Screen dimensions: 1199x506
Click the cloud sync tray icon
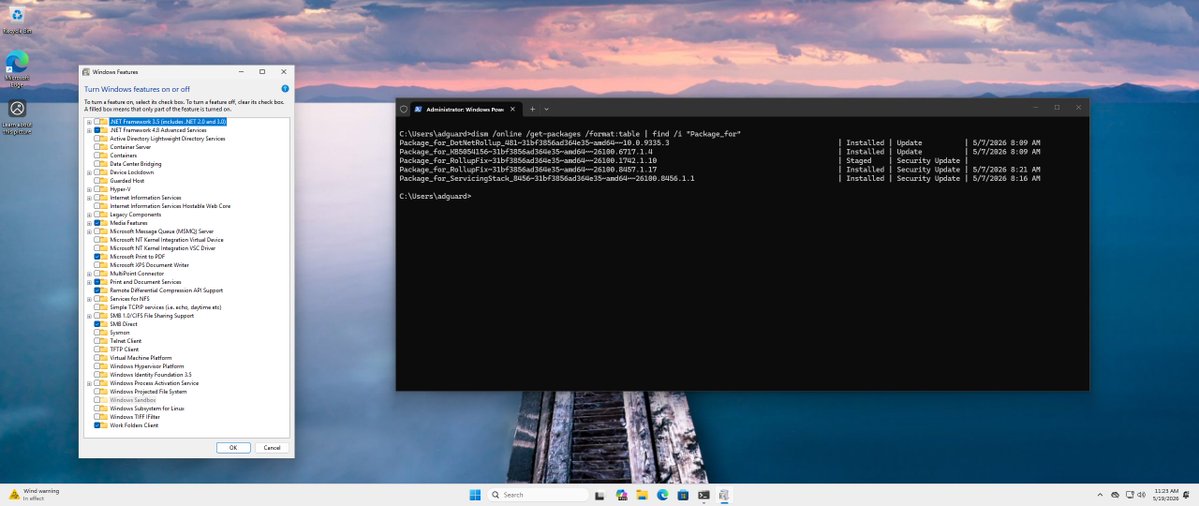pos(1115,495)
